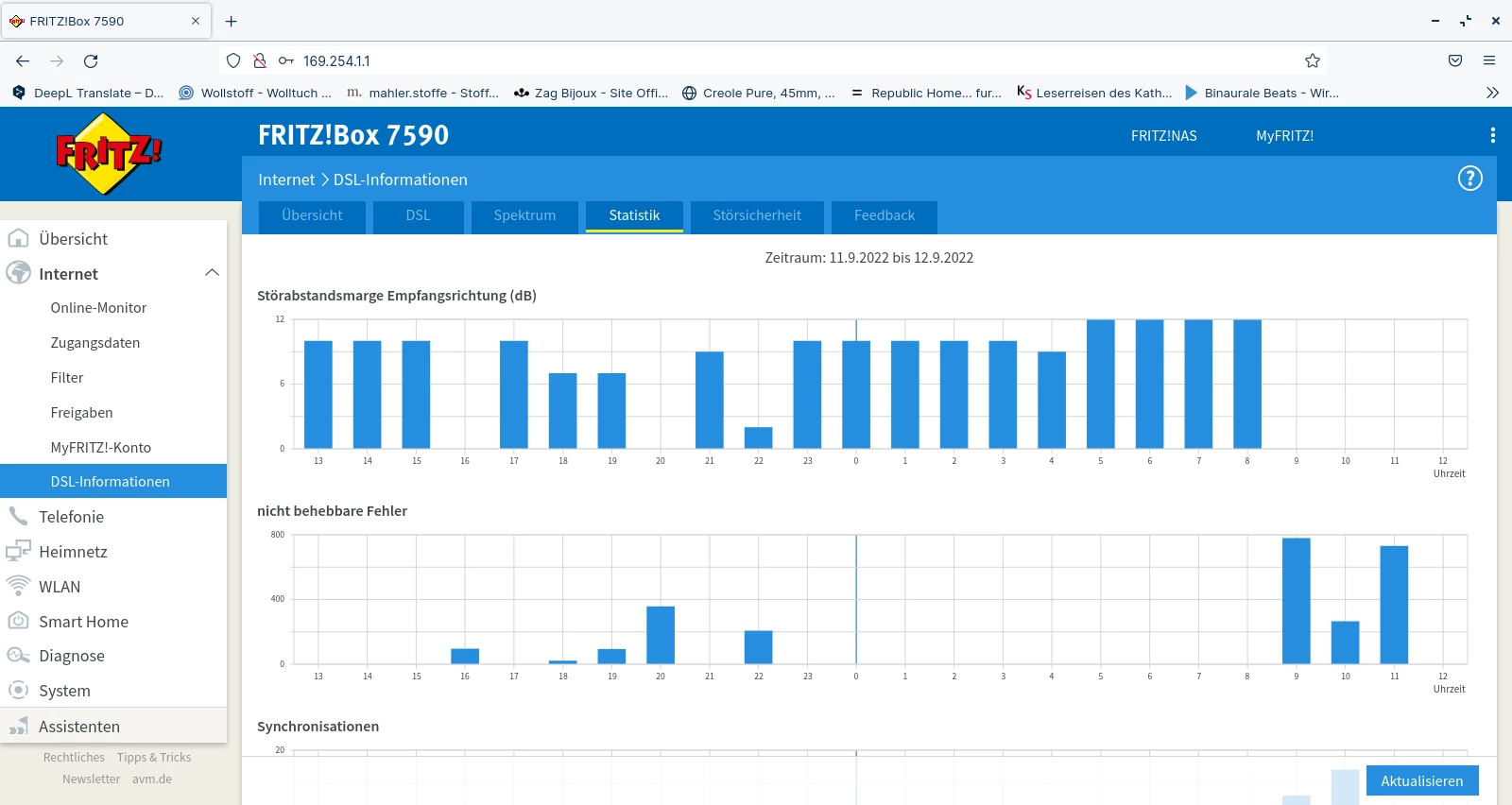This screenshot has height=805, width=1512.
Task: Bookmark this page with star icon
Action: click(1312, 61)
